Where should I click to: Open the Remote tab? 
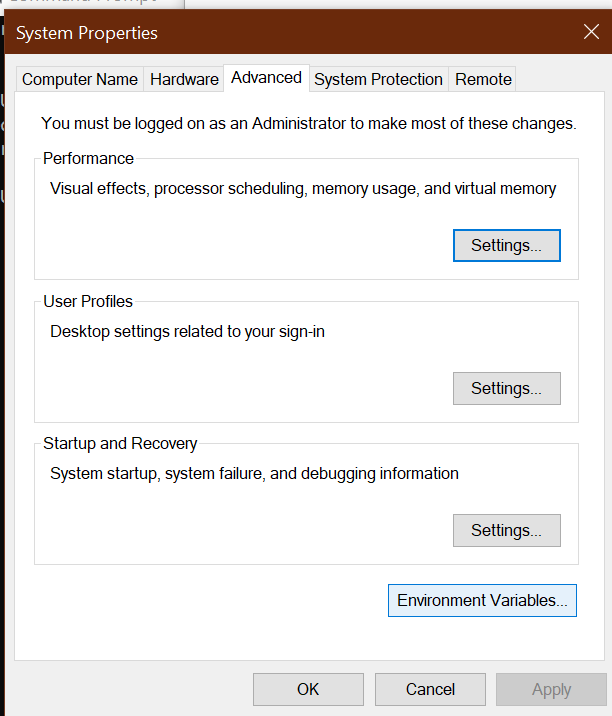483,79
